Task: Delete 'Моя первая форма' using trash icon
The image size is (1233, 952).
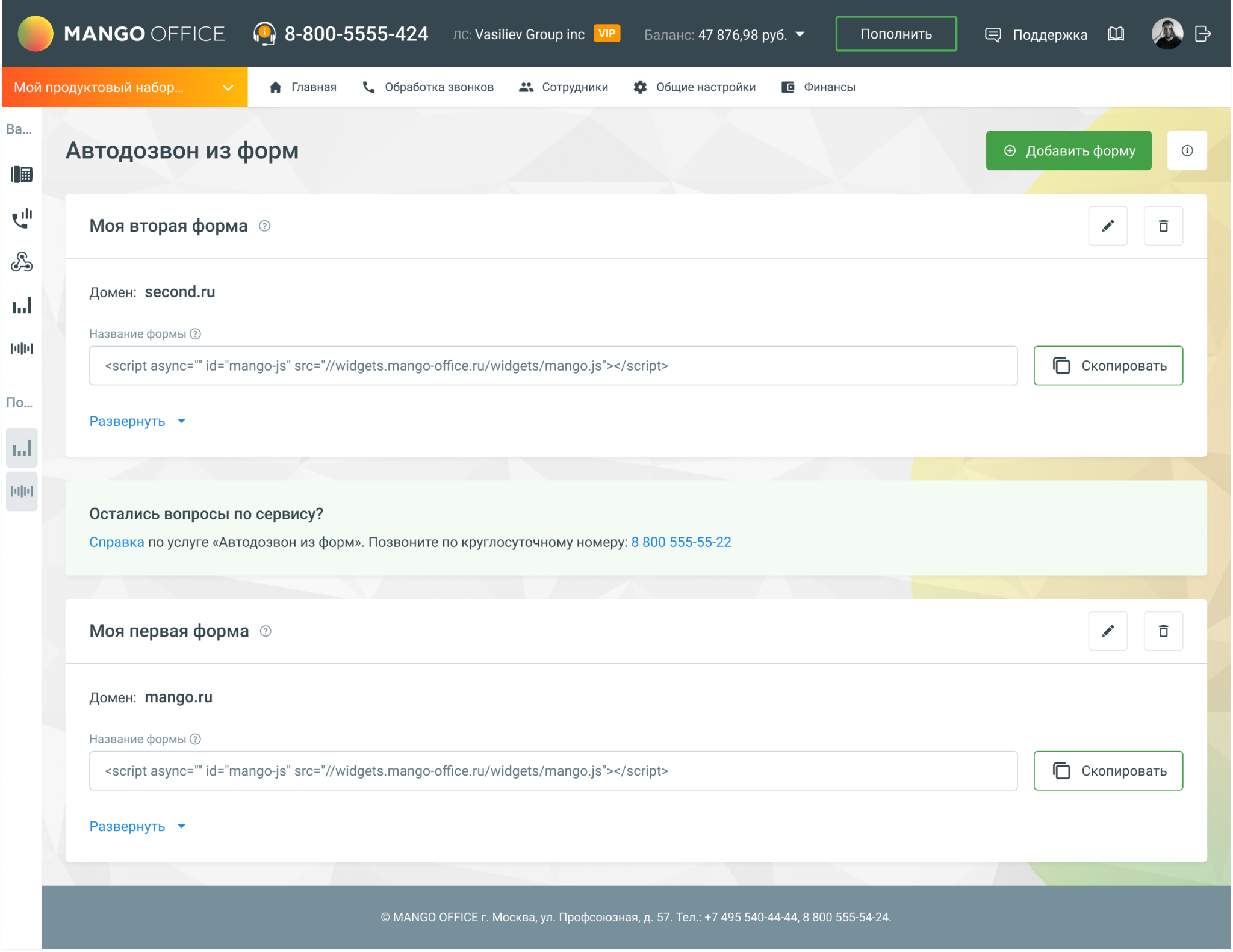Action: (x=1163, y=631)
